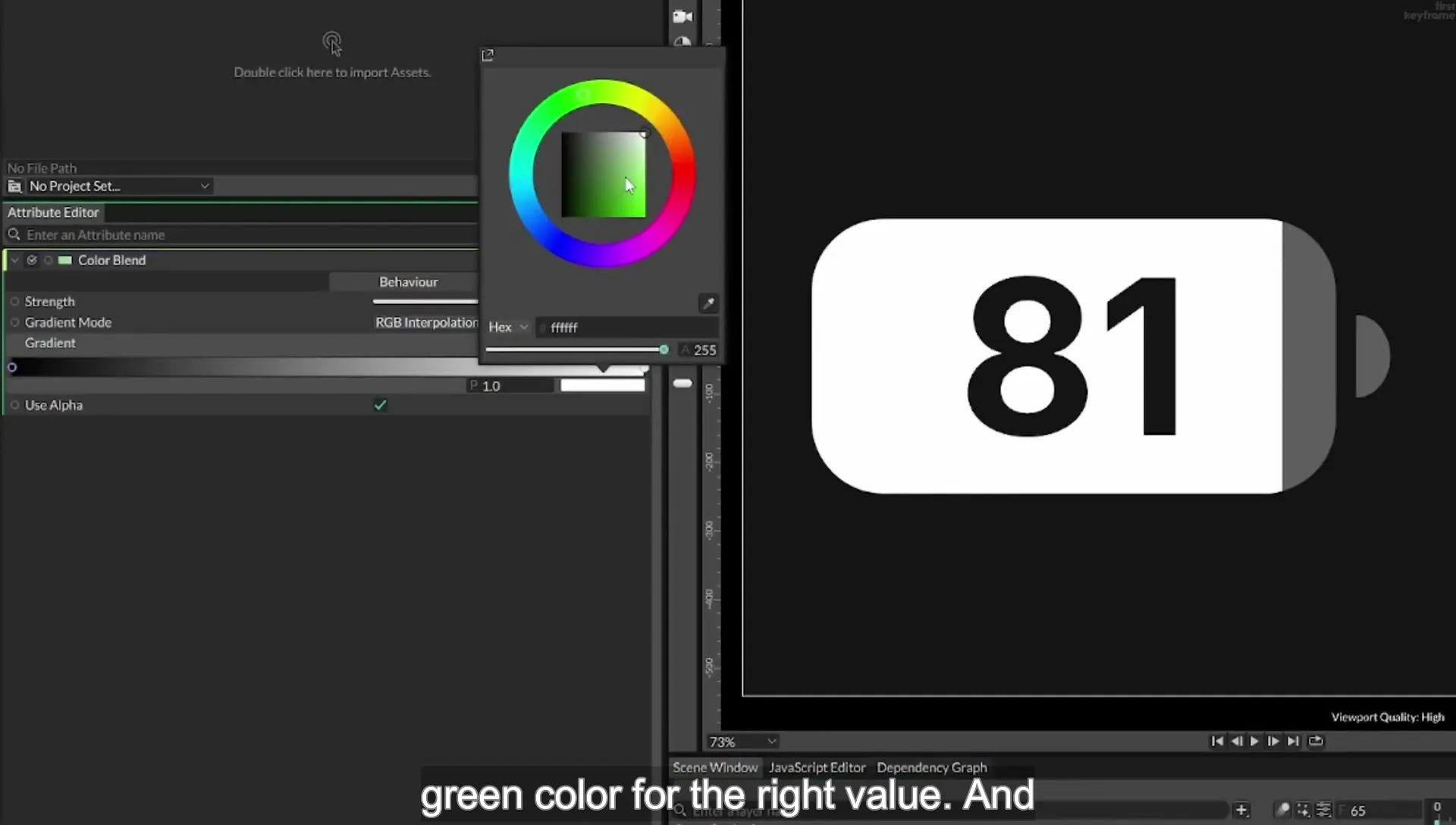Pop out the color picker window
Screen dimensions: 1456x825
click(x=488, y=55)
